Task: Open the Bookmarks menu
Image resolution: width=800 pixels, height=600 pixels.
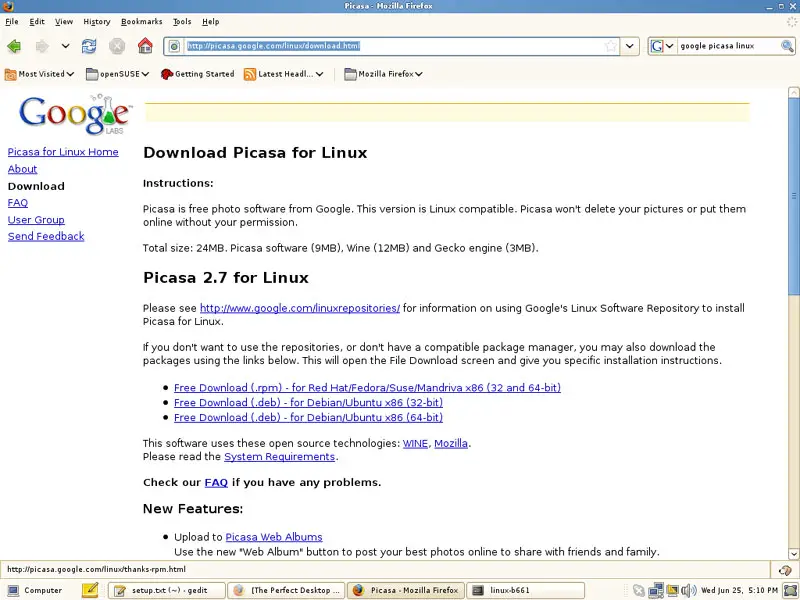Action: 141,21
